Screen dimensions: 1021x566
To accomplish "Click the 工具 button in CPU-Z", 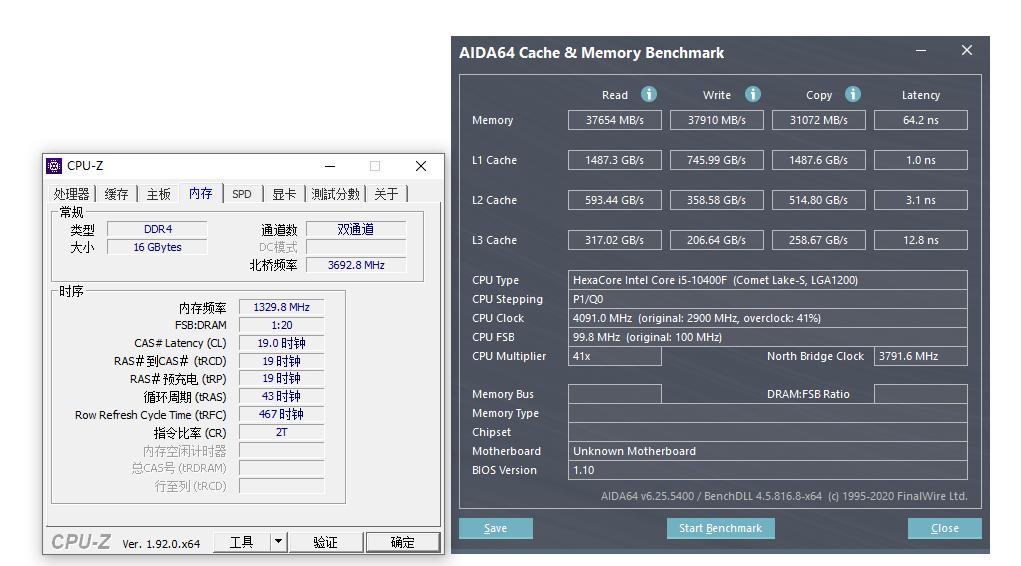I will (x=242, y=542).
